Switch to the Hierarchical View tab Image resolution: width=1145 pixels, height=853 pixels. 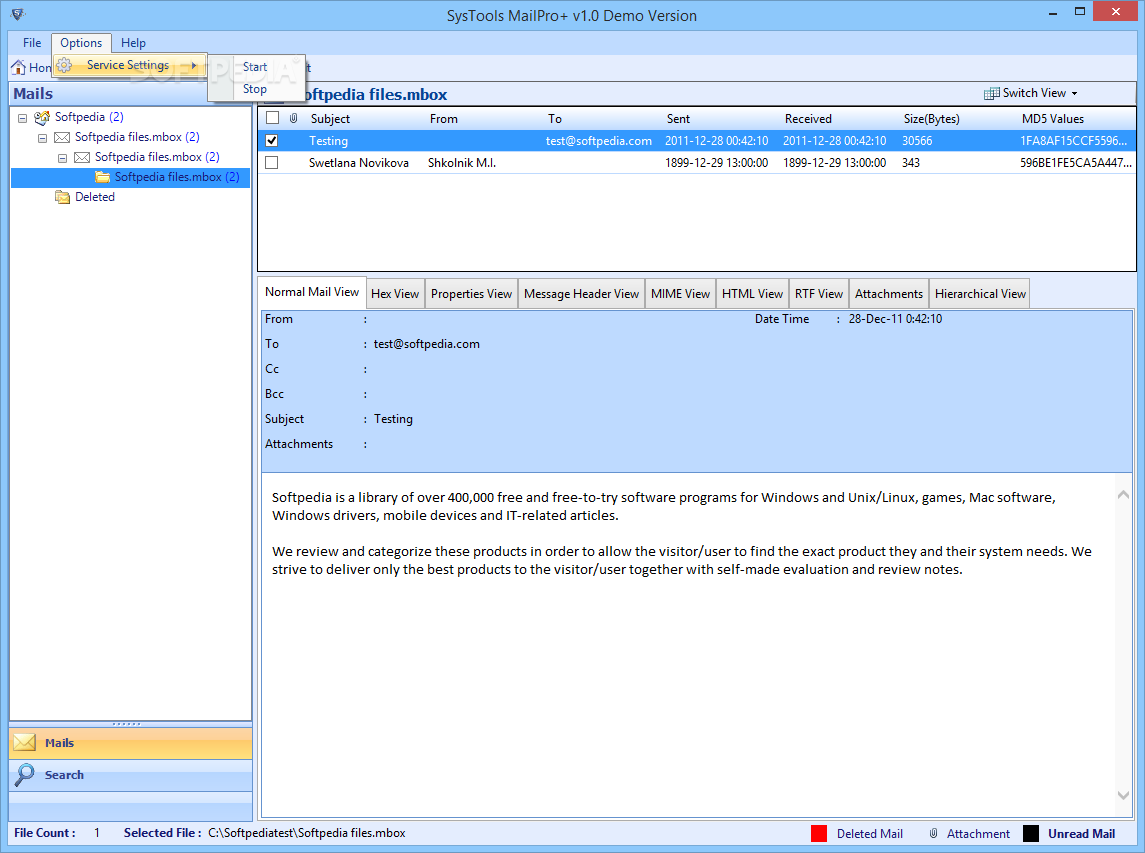980,294
